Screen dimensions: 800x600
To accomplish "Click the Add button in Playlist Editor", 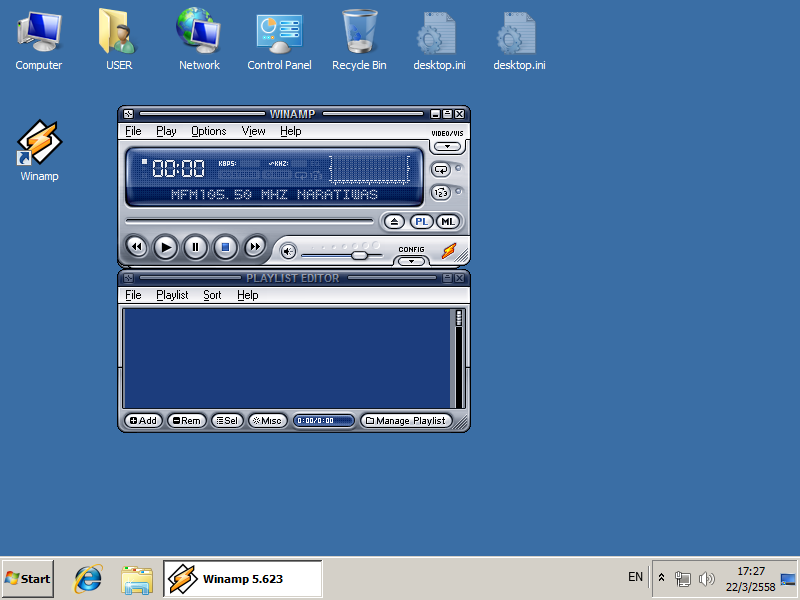I will 143,421.
